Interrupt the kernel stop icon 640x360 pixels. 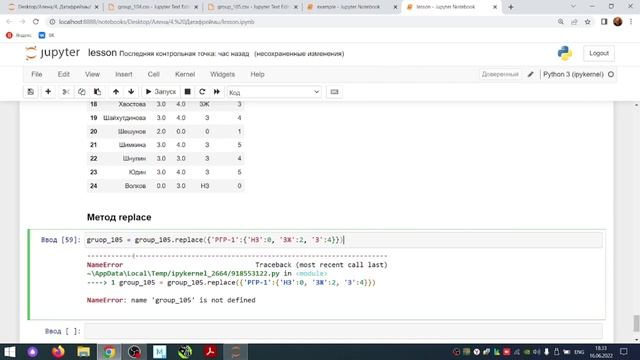[x=187, y=92]
